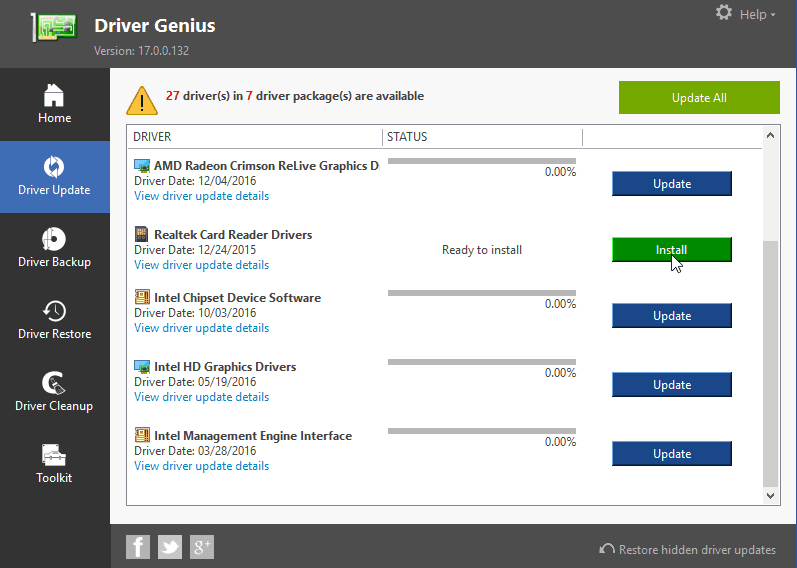This screenshot has width=797, height=568.
Task: View AMD Radeon driver update details
Action: pyautogui.click(x=201, y=196)
